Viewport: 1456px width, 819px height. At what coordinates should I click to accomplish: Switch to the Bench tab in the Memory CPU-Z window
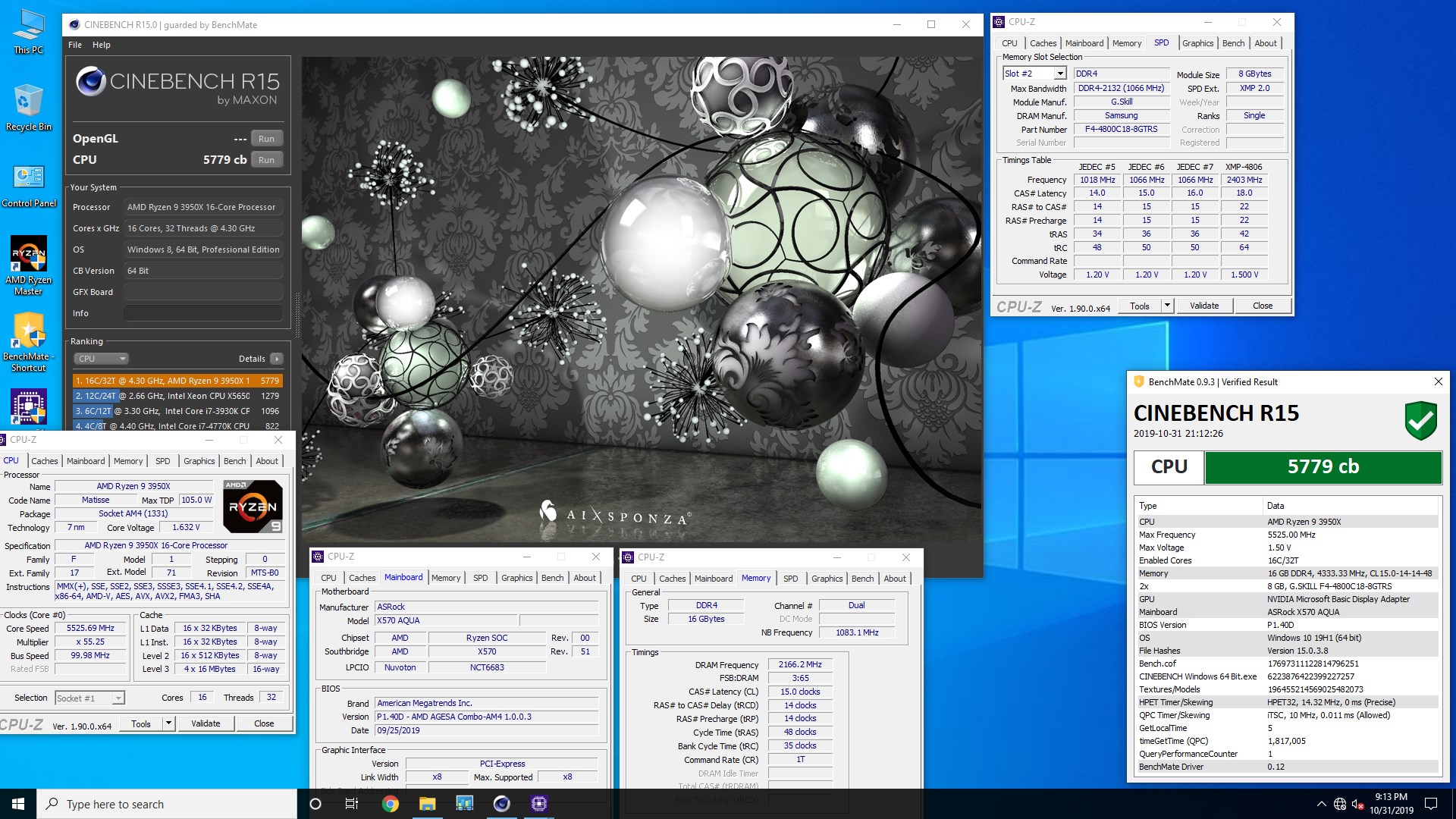862,579
